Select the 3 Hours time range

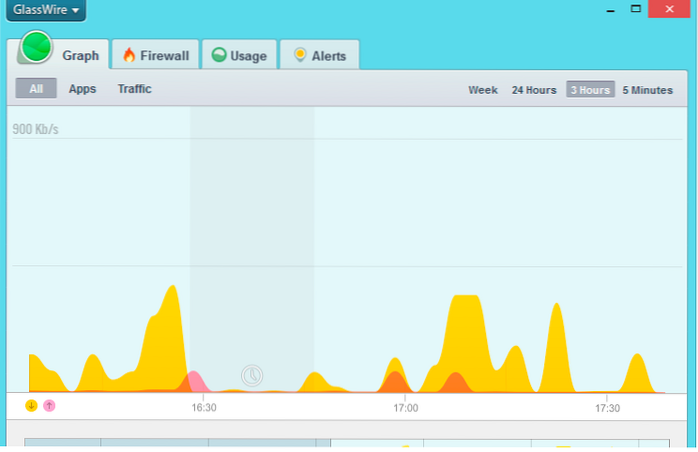[x=590, y=90]
